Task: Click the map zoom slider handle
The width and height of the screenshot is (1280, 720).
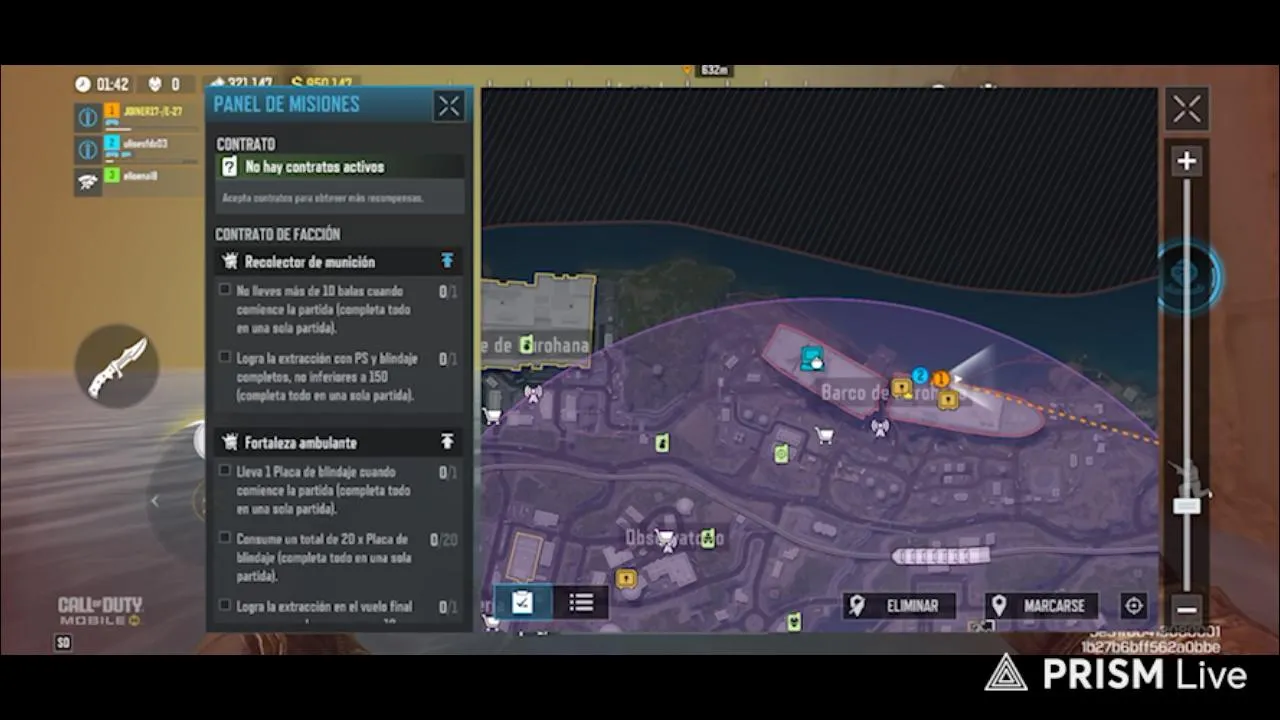Action: point(1187,505)
